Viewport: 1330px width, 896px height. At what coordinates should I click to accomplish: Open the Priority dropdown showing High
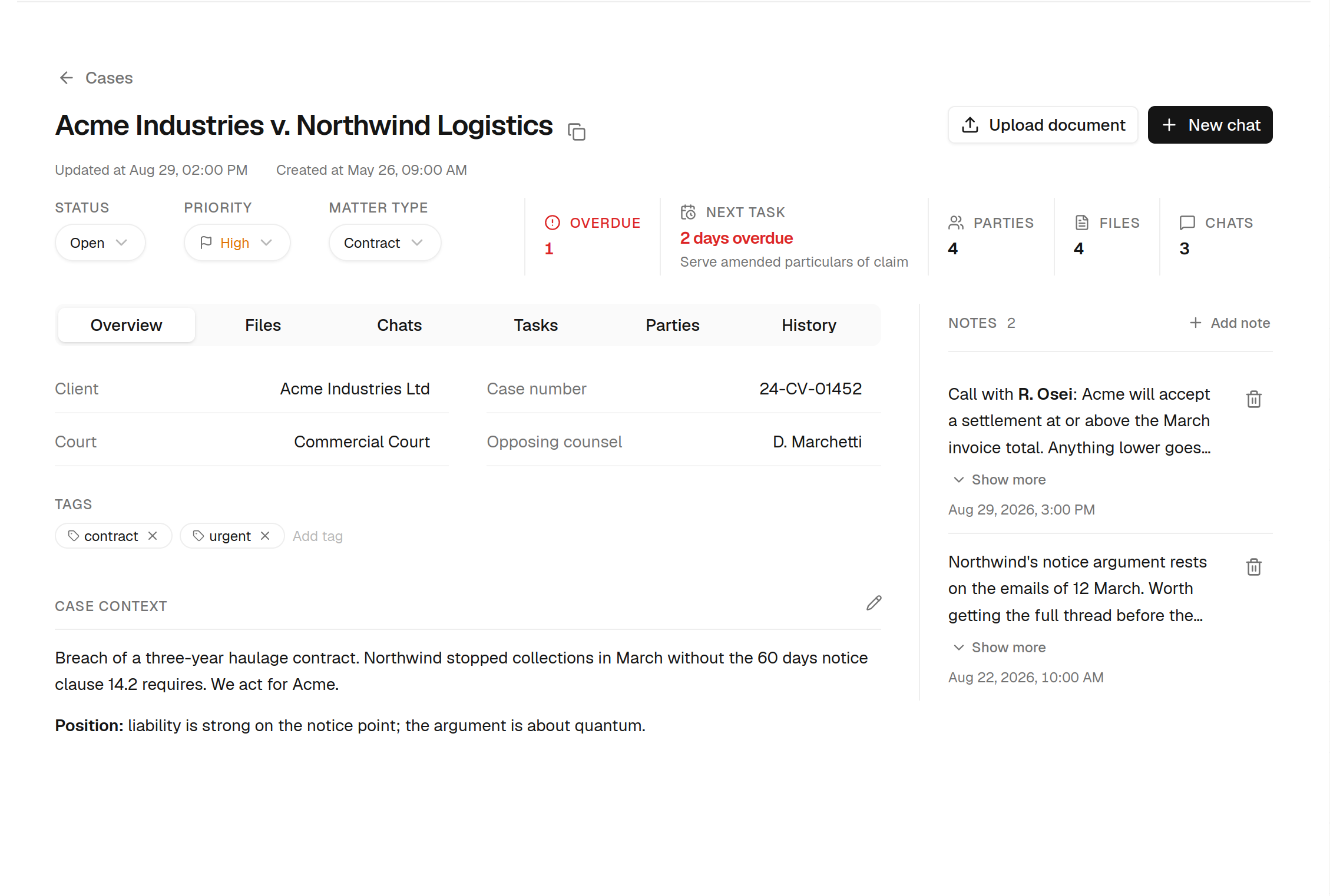(x=237, y=243)
